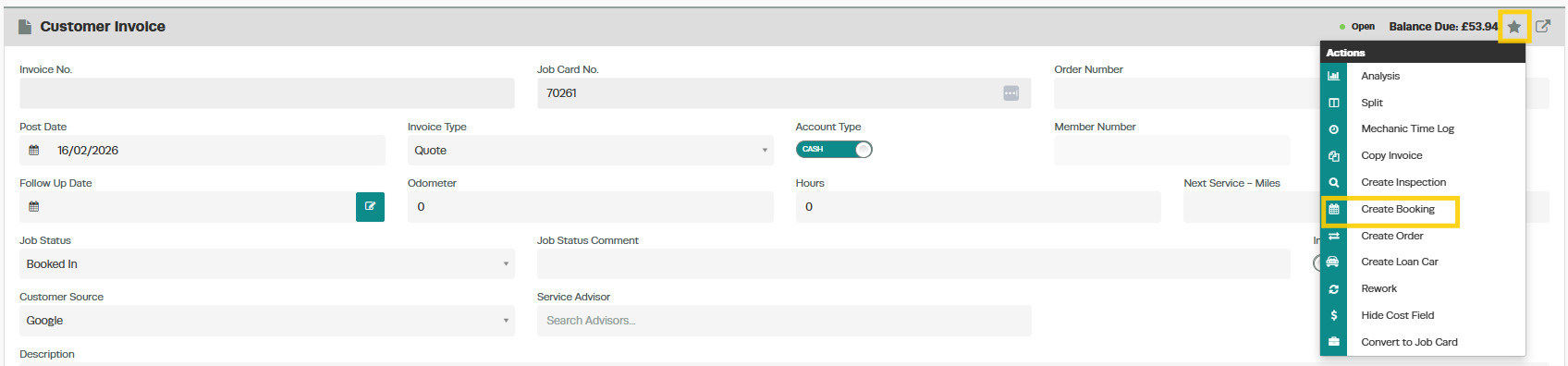This screenshot has height=366, width=1568.
Task: Choose Convert to Job Card entry
Action: pos(1409,342)
